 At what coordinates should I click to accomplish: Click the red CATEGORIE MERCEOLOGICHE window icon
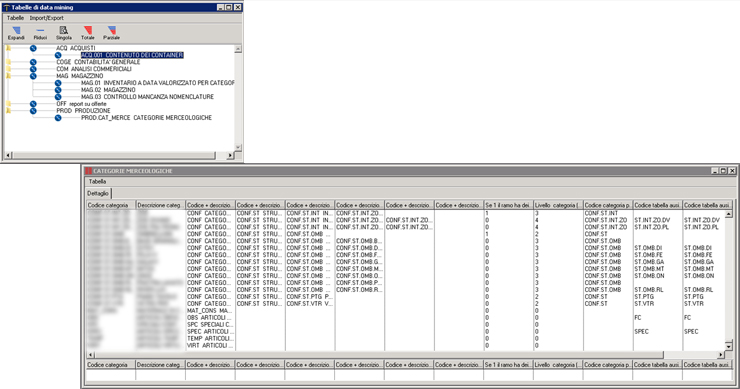click(x=88, y=171)
